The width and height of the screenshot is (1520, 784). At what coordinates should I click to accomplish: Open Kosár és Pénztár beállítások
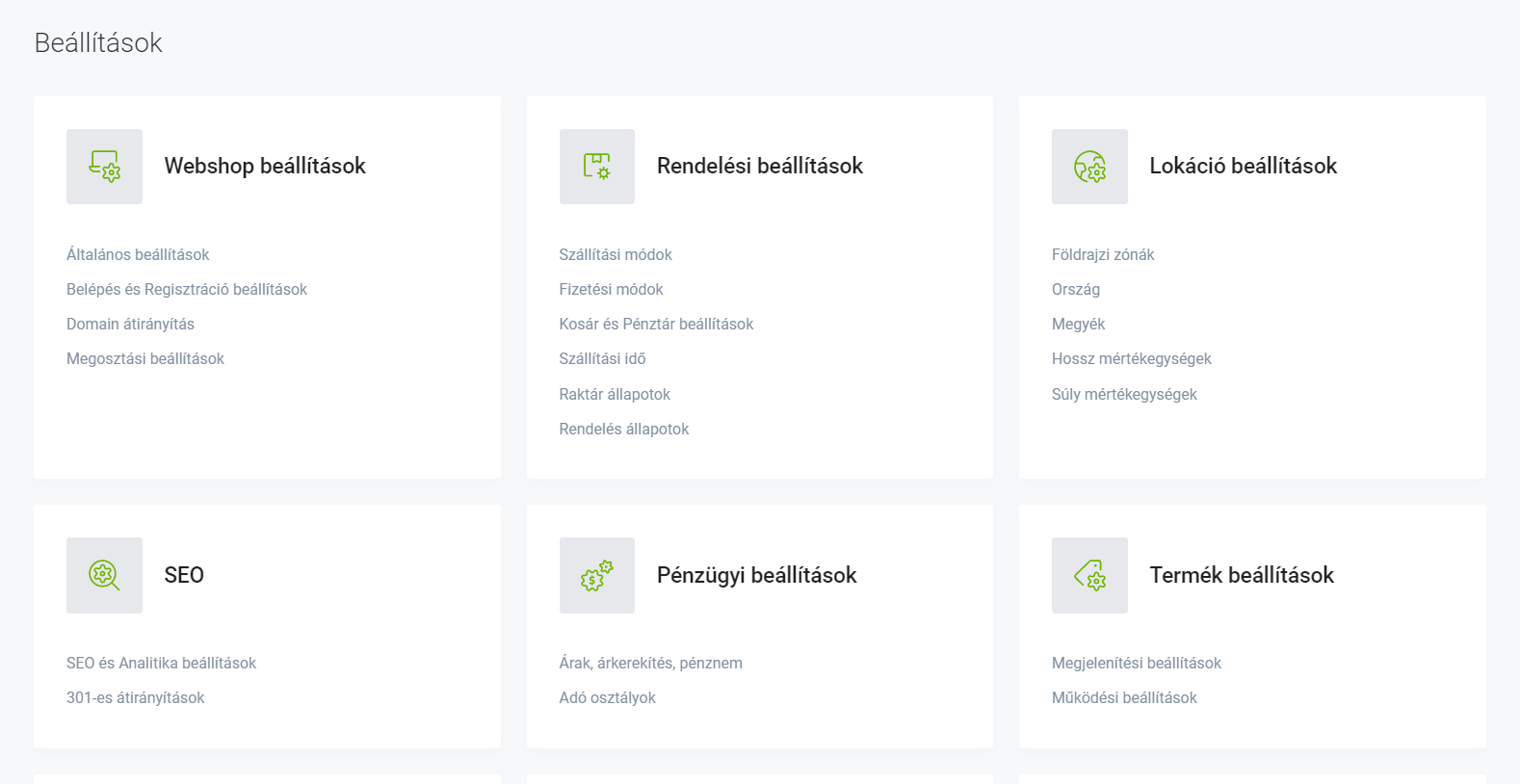(656, 324)
